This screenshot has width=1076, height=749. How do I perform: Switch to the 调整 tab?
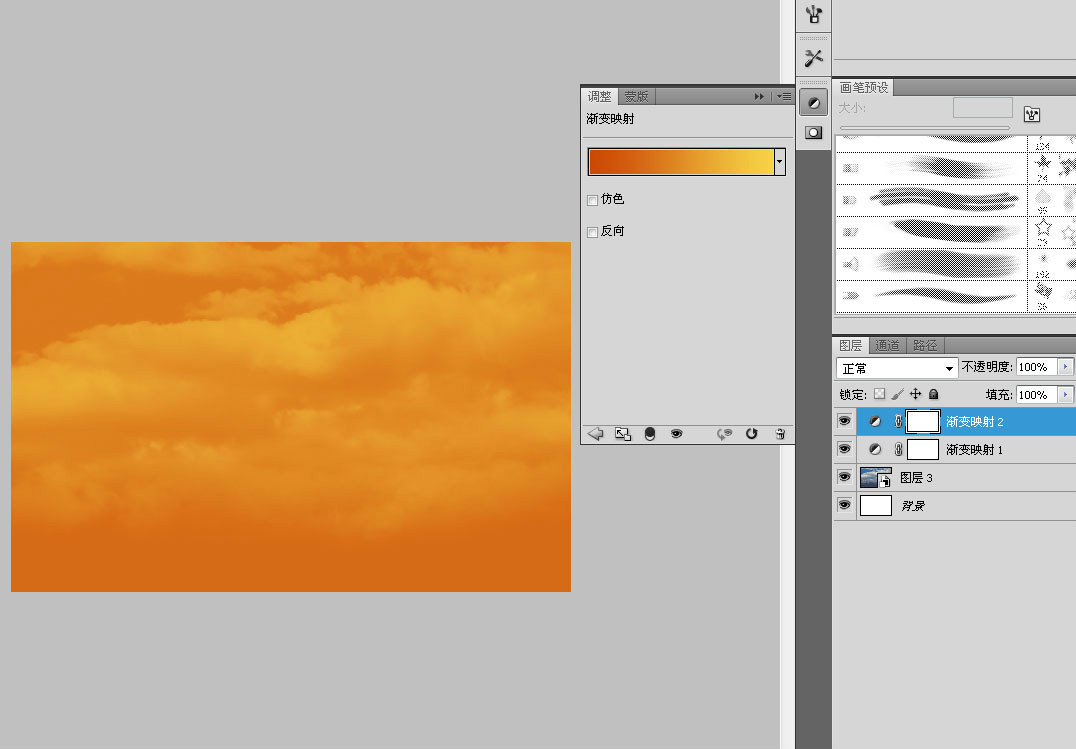[x=599, y=97]
